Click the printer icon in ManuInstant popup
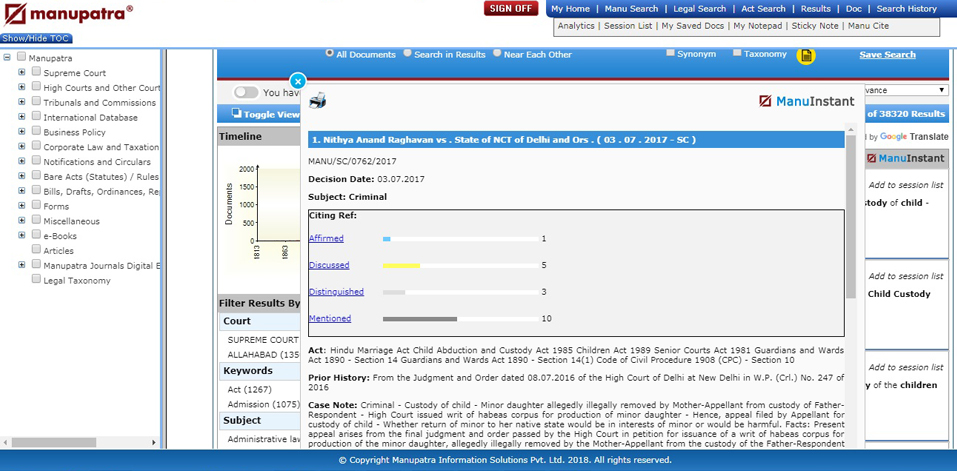The image size is (957, 471). (317, 100)
